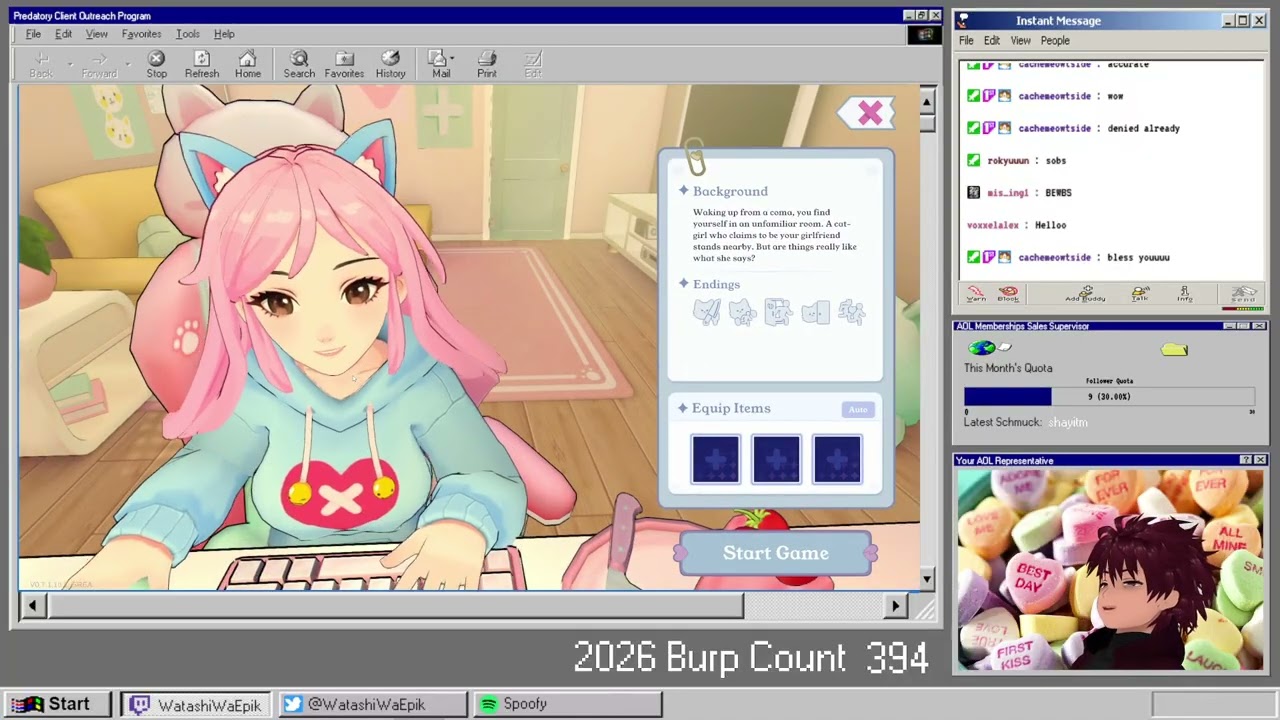Click the Edit toolbar icon

coord(533,65)
